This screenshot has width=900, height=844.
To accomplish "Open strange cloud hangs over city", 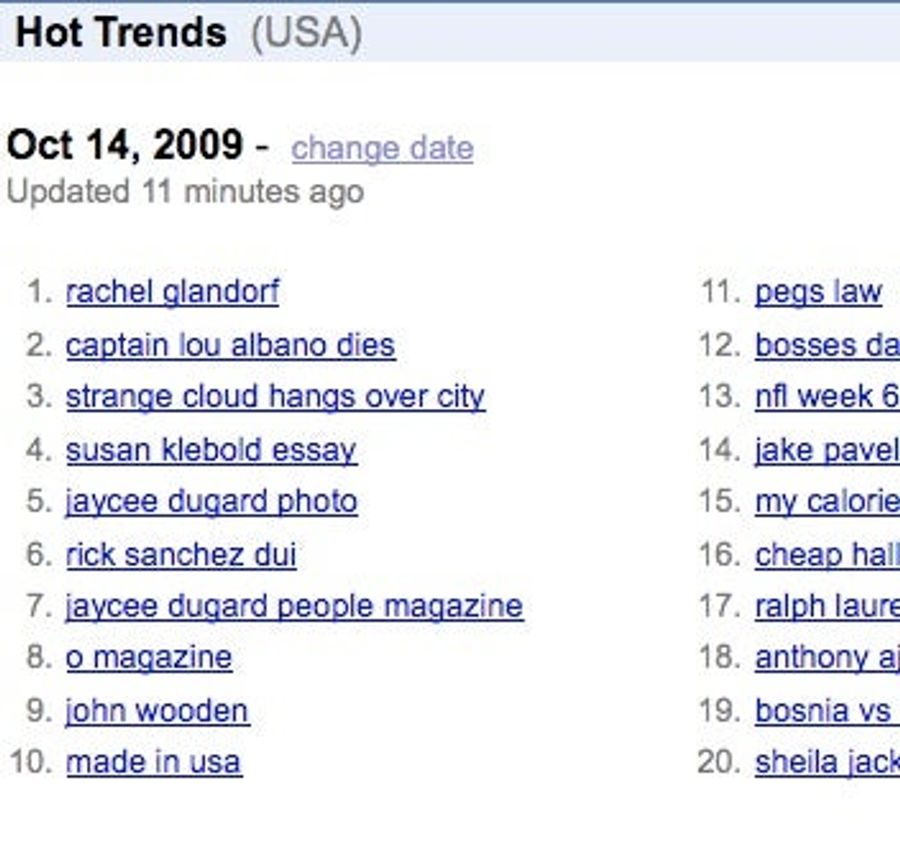I will 276,397.
